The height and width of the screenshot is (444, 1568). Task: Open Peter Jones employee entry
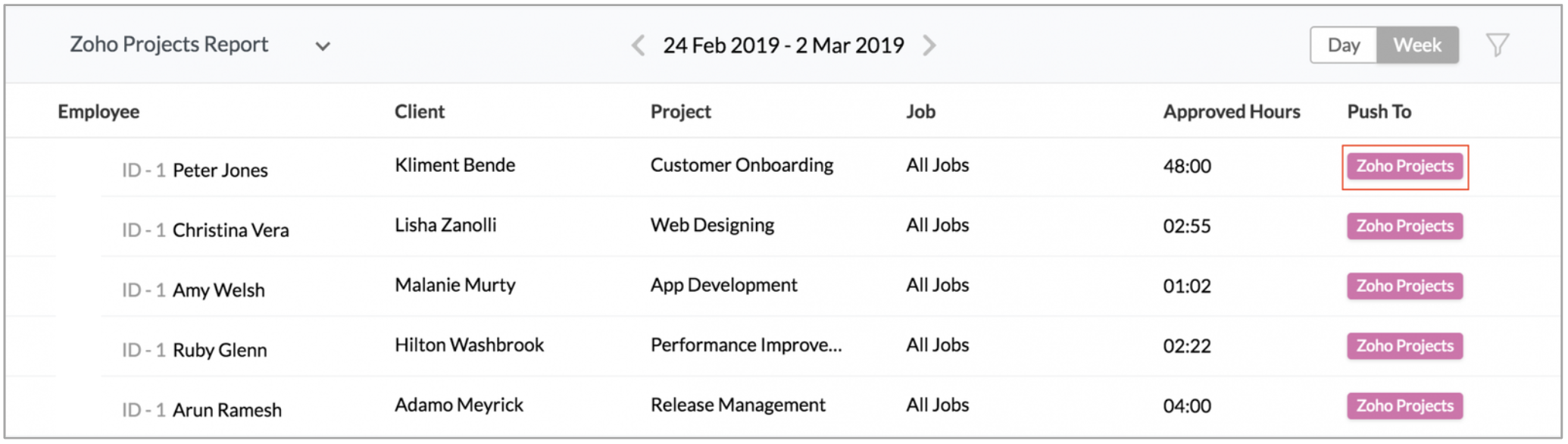point(220,170)
